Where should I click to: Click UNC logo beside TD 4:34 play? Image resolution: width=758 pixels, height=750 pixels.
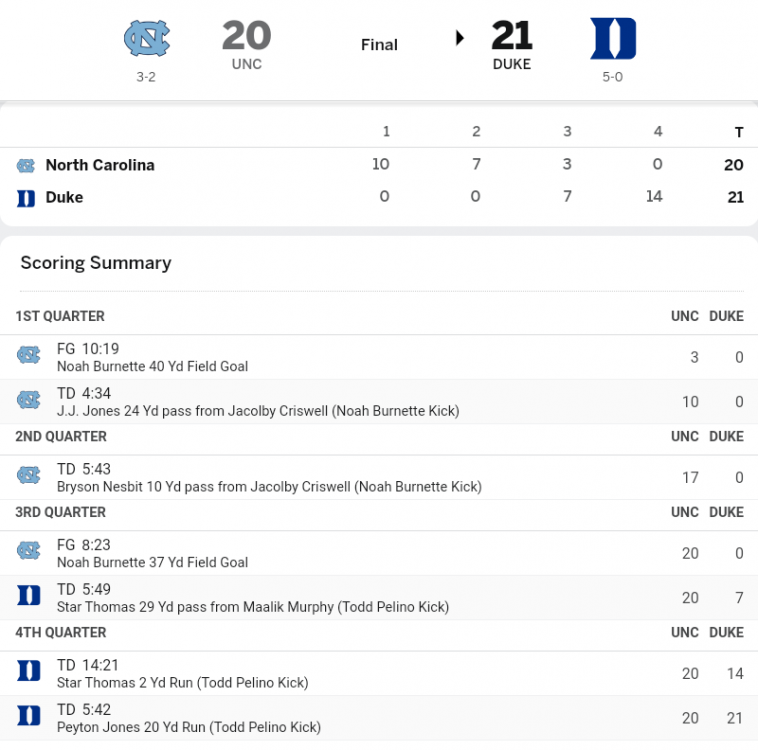29,400
